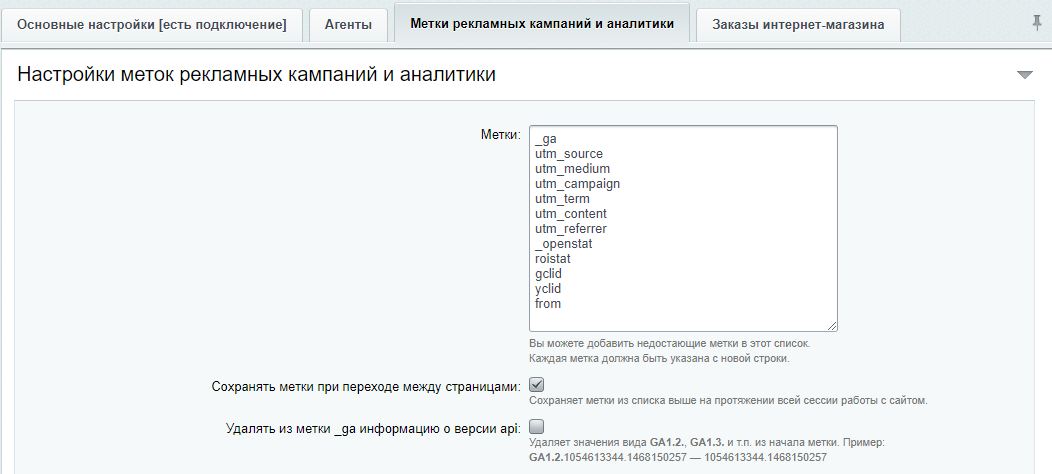Place cursor at the from tag line
This screenshot has width=1052, height=474.
[548, 304]
